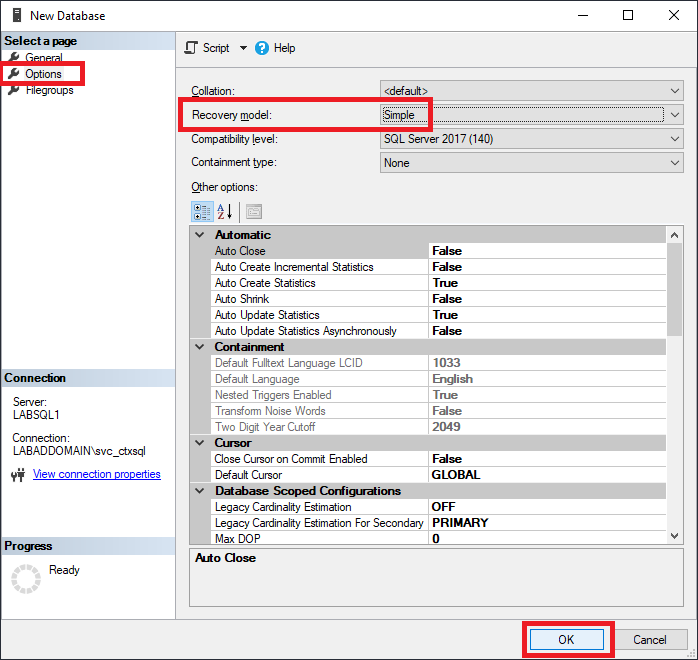Click the connection properties icon
The height and width of the screenshot is (660, 698).
pos(17,475)
